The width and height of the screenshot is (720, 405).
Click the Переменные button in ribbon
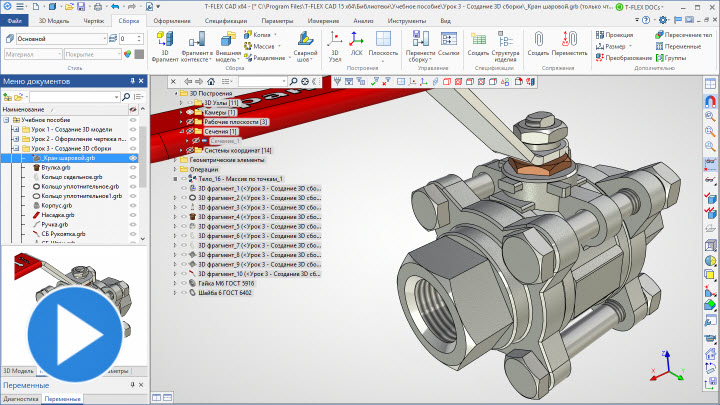683,45
